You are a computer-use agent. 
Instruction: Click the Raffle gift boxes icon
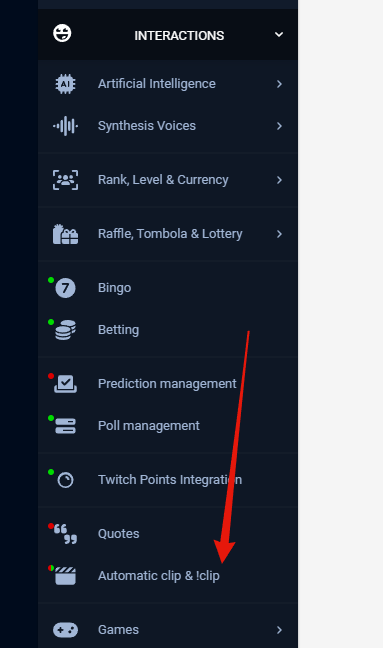[65, 234]
